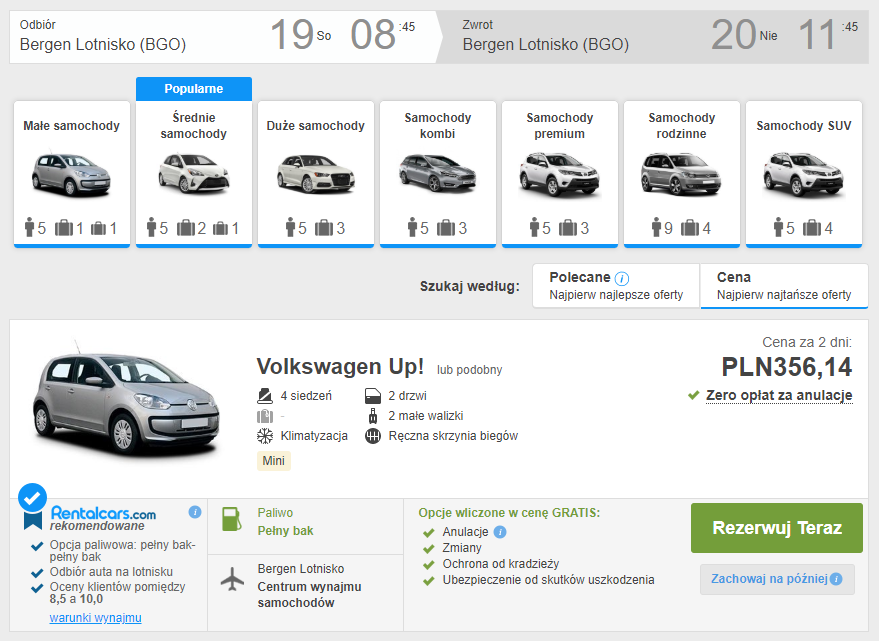The width and height of the screenshot is (879, 641).
Task: Click the luggage icon in Samochody SUV card
Action: 812,228
